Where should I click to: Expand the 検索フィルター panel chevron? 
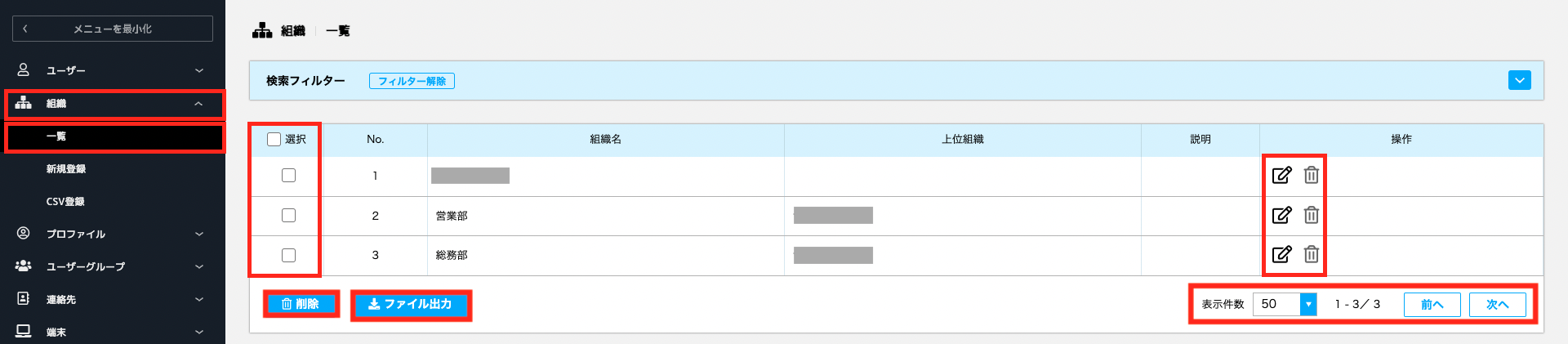[1520, 80]
